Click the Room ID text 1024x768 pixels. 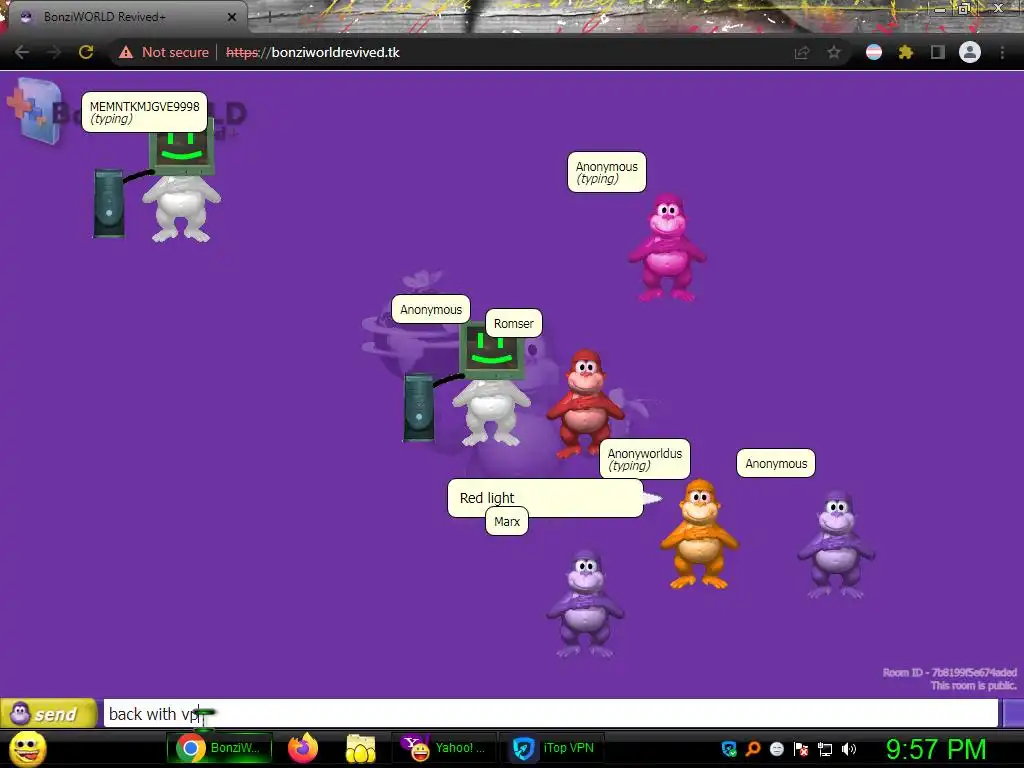tap(949, 673)
